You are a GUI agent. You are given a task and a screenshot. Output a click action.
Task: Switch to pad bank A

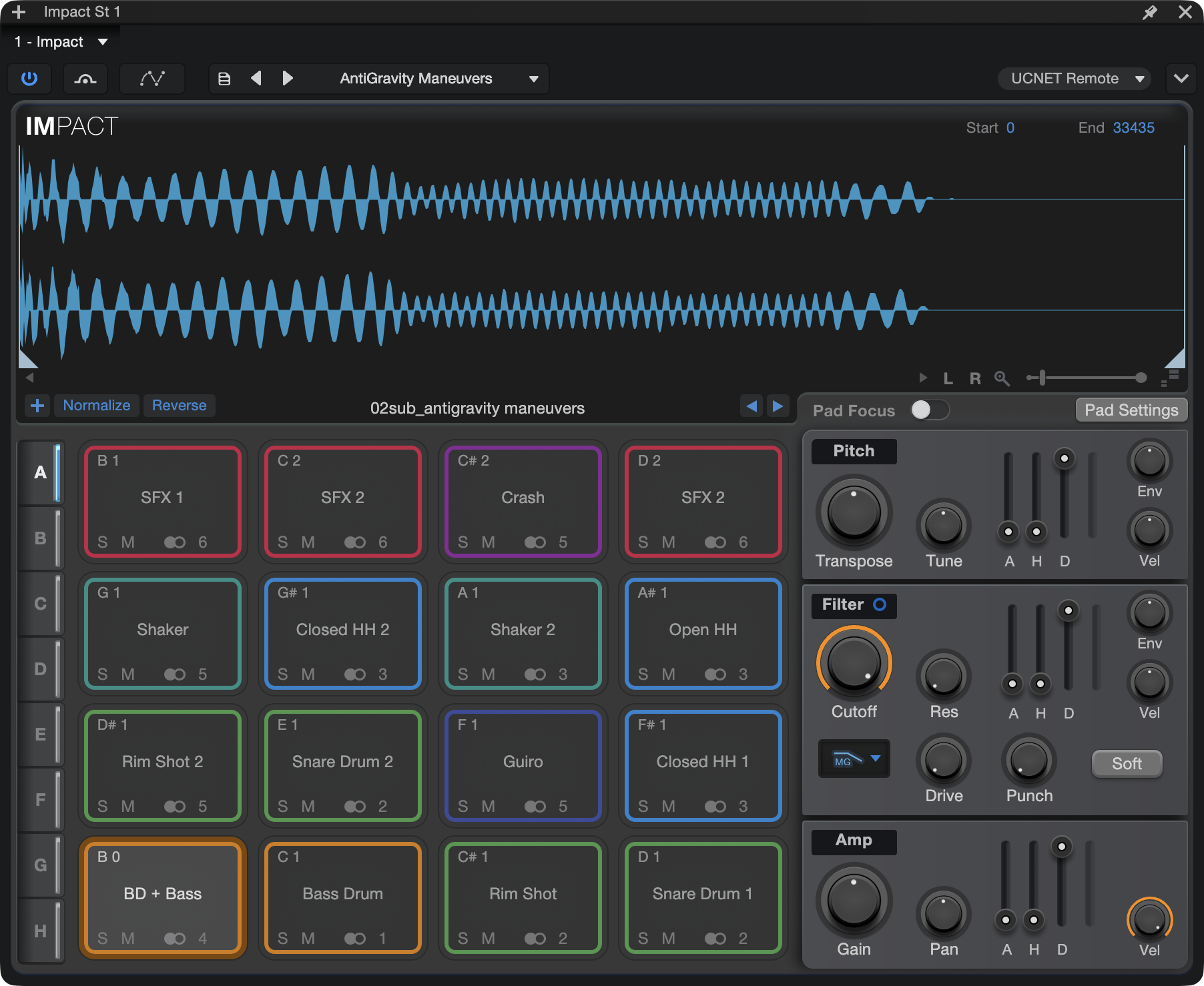pos(41,472)
